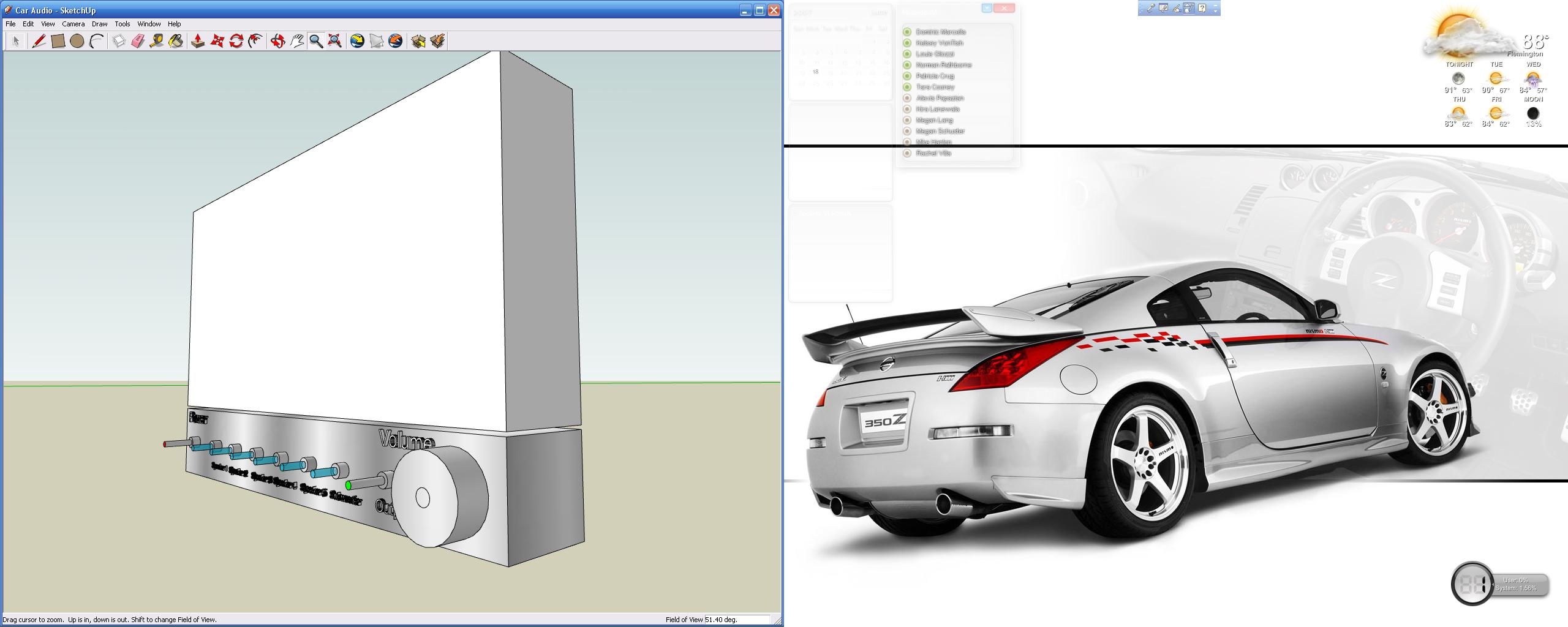Choose the Pan hand tool
This screenshot has width=1568, height=627.
click(296, 41)
